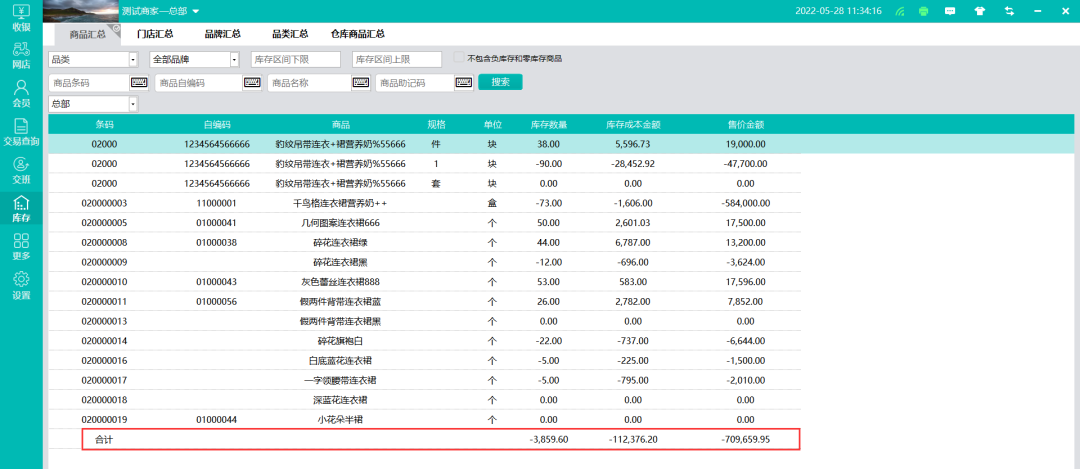1080x469 pixels.
Task: Click the 库存区间下限 input field
Action: (295, 60)
